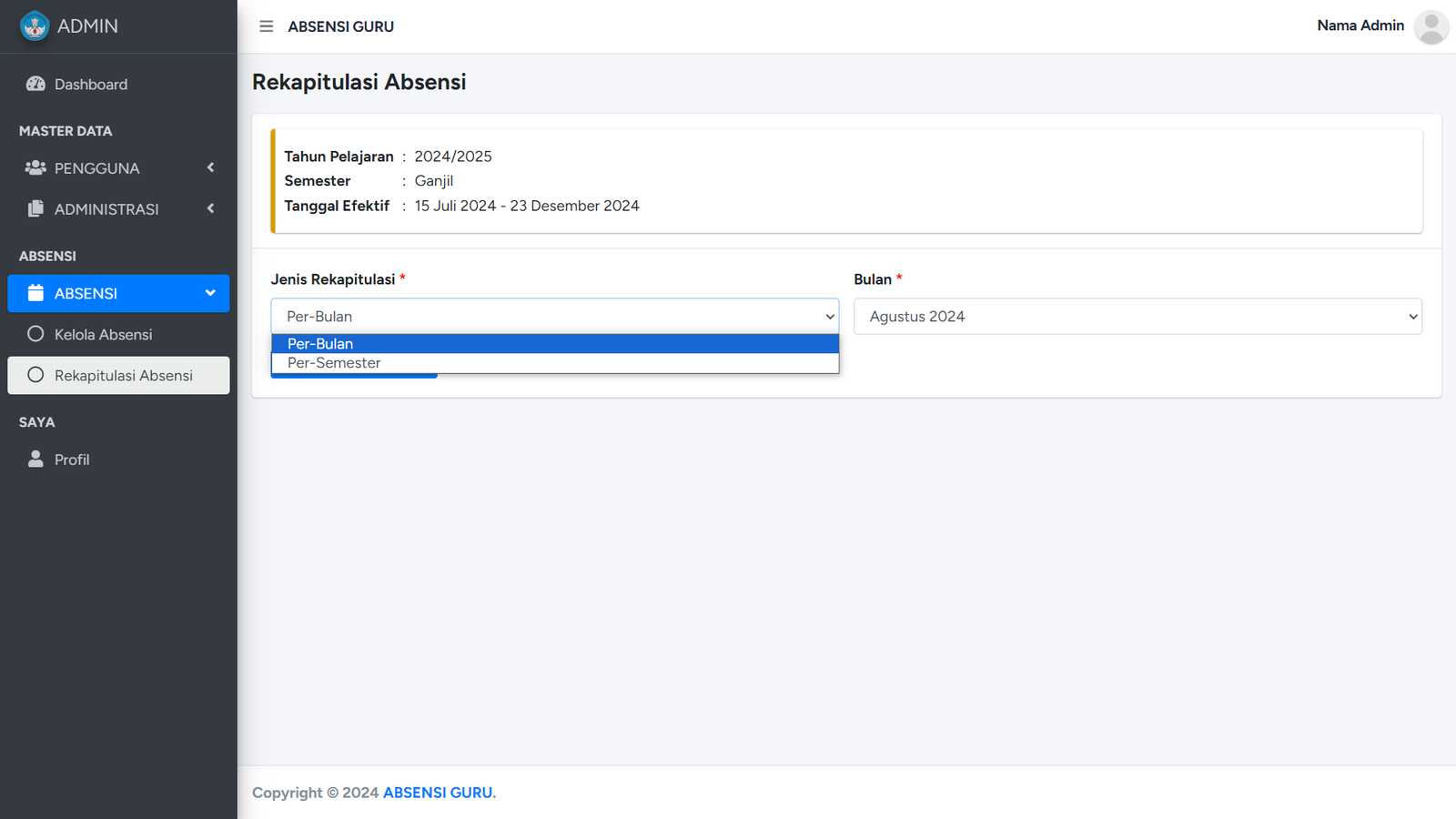Image resolution: width=1456 pixels, height=819 pixels.
Task: Click the ABSENSI GURU header title
Action: 340,26
